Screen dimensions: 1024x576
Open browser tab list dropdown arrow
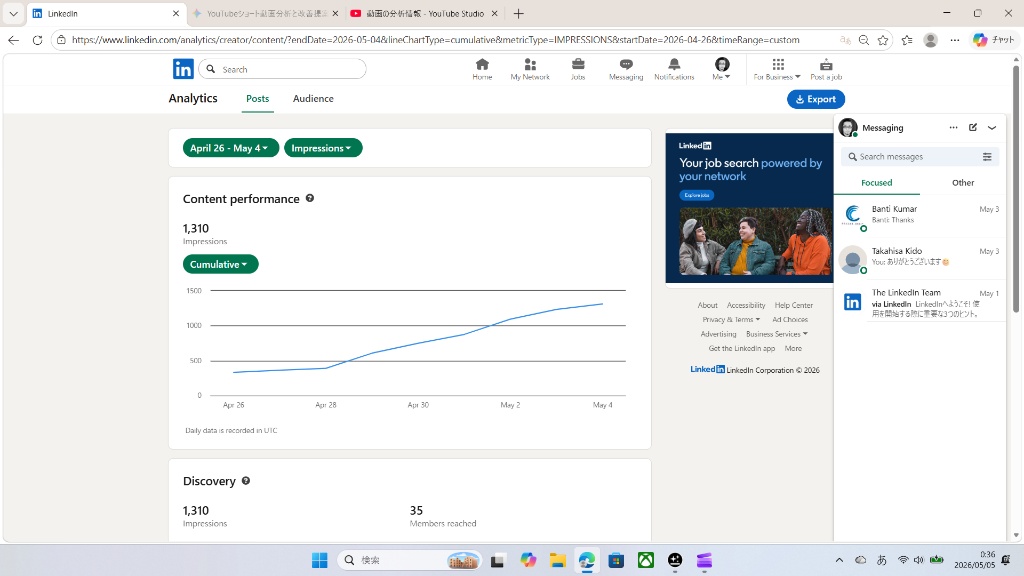[x=13, y=14]
